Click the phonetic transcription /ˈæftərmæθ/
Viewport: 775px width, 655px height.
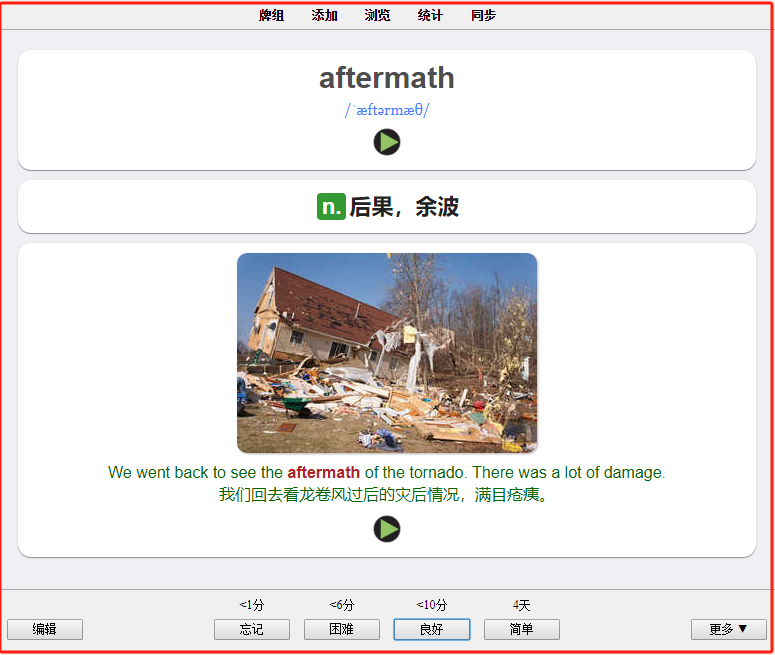point(387,110)
